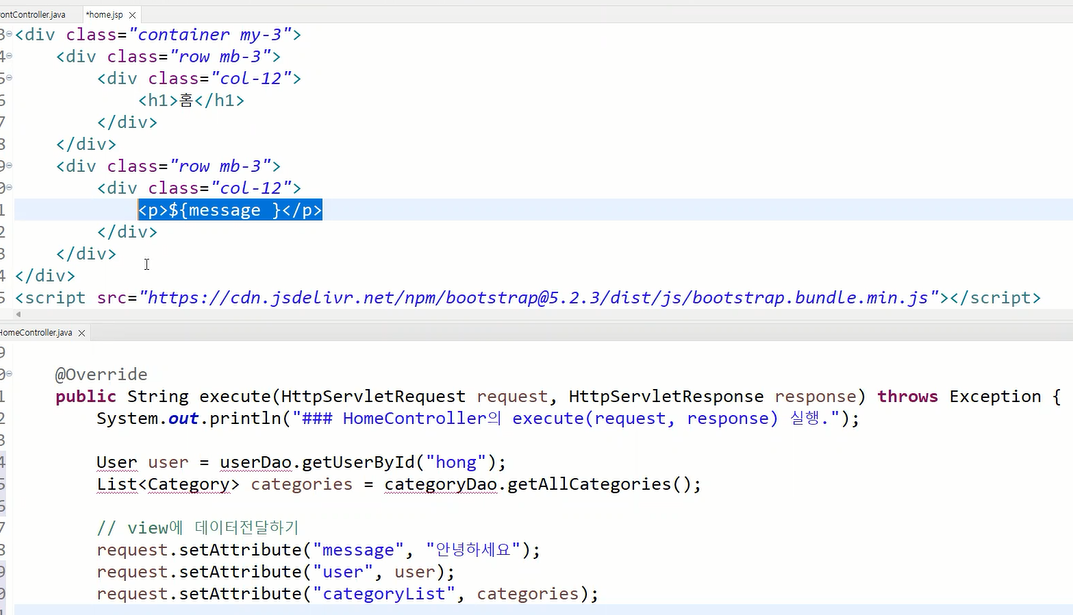The image size is (1073, 615).
Task: Click the "categoryList" attribute key string
Action: [x=384, y=594]
